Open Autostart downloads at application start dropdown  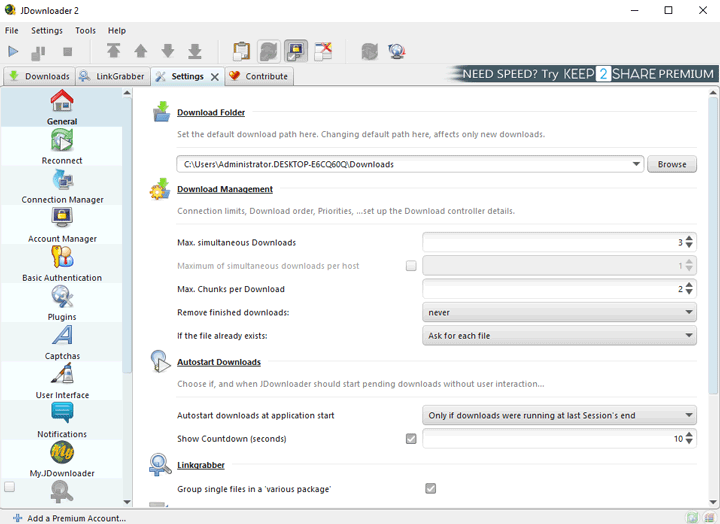pyautogui.click(x=559, y=415)
